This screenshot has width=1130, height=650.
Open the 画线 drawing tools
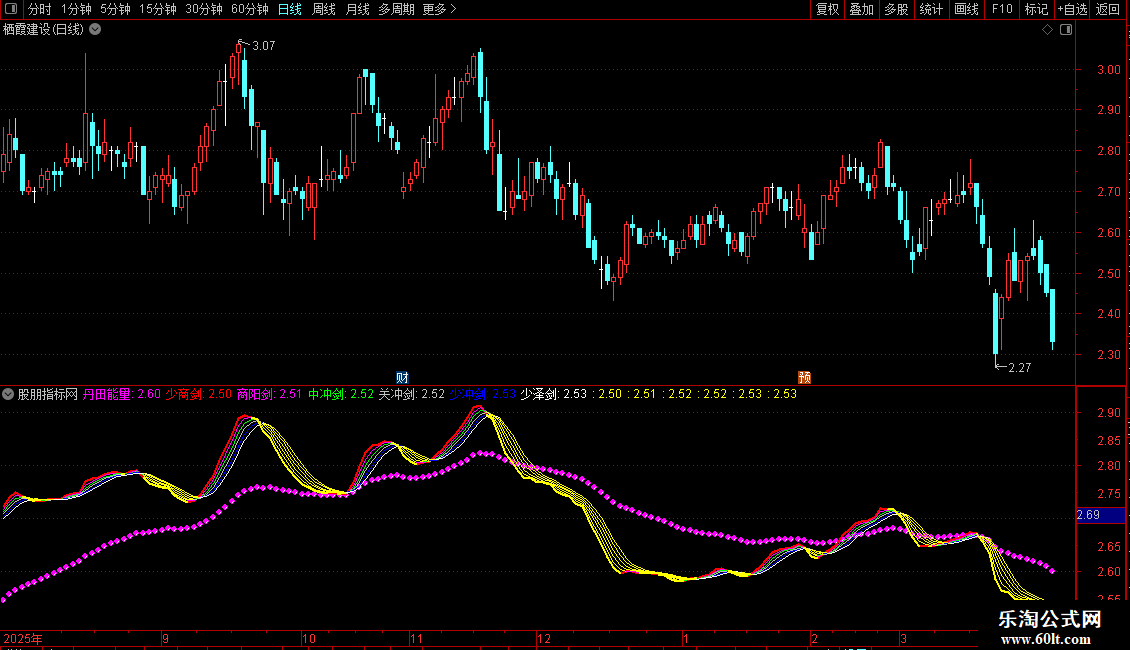(966, 10)
